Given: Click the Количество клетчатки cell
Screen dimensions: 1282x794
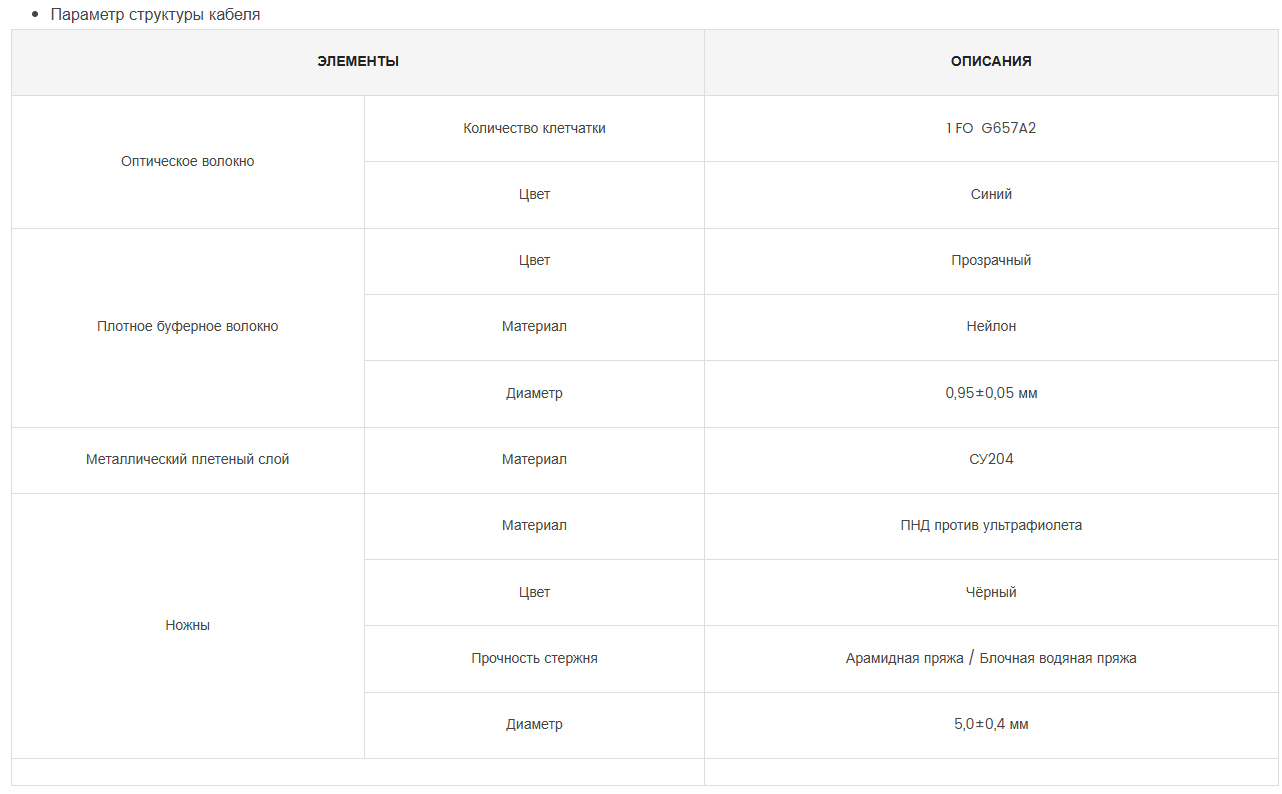Looking at the screenshot, I should pos(534,128).
